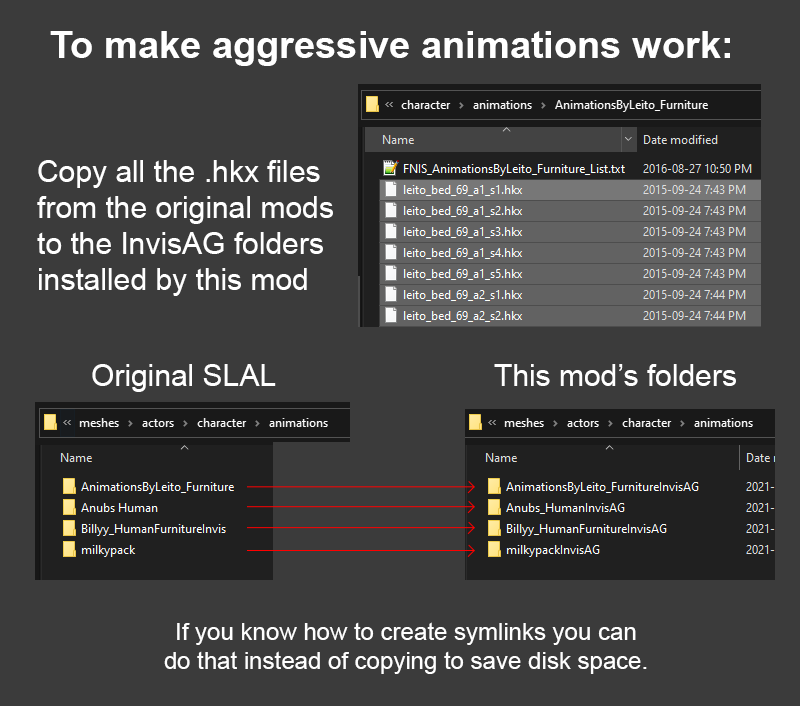The height and width of the screenshot is (706, 800).
Task: Click the folder icon next to Billyy_HumanFurnitureInvisAG
Action: [x=494, y=528]
